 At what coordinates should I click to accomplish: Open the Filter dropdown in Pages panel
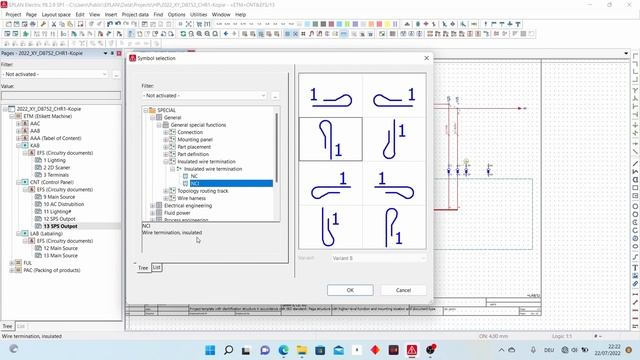(x=104, y=74)
